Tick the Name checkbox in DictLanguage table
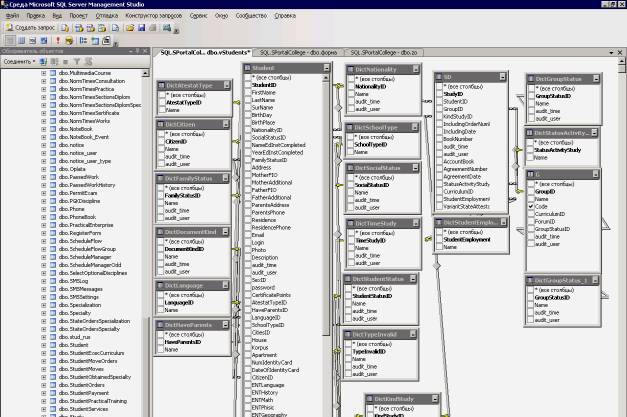 [160, 310]
